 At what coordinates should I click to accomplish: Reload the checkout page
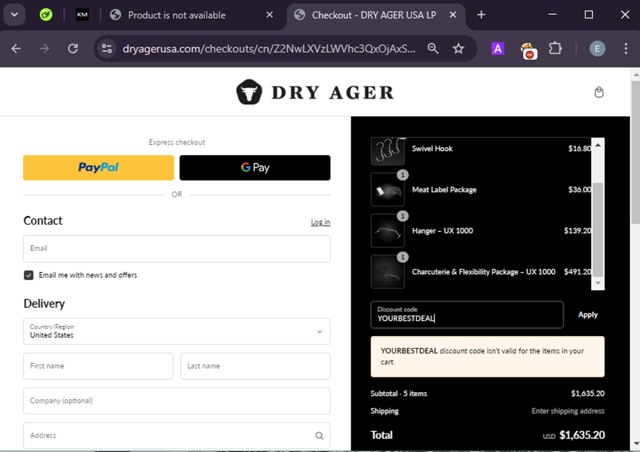point(73,49)
